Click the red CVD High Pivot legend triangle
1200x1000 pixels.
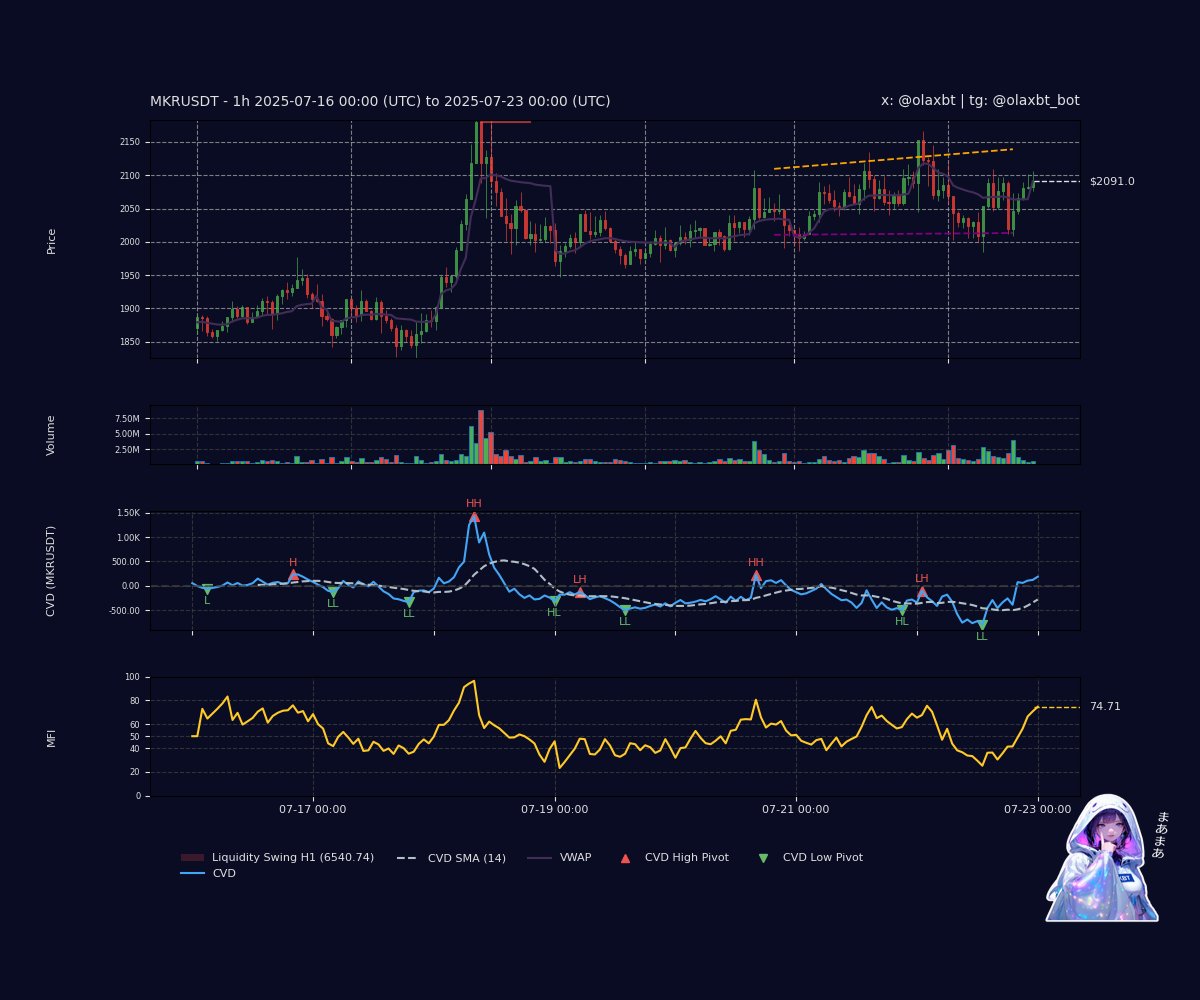coord(626,858)
